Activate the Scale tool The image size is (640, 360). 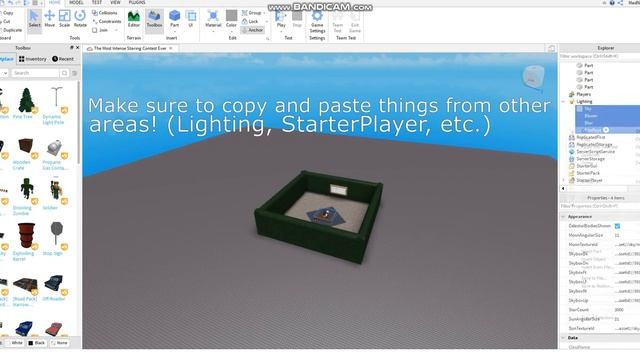coord(64,19)
